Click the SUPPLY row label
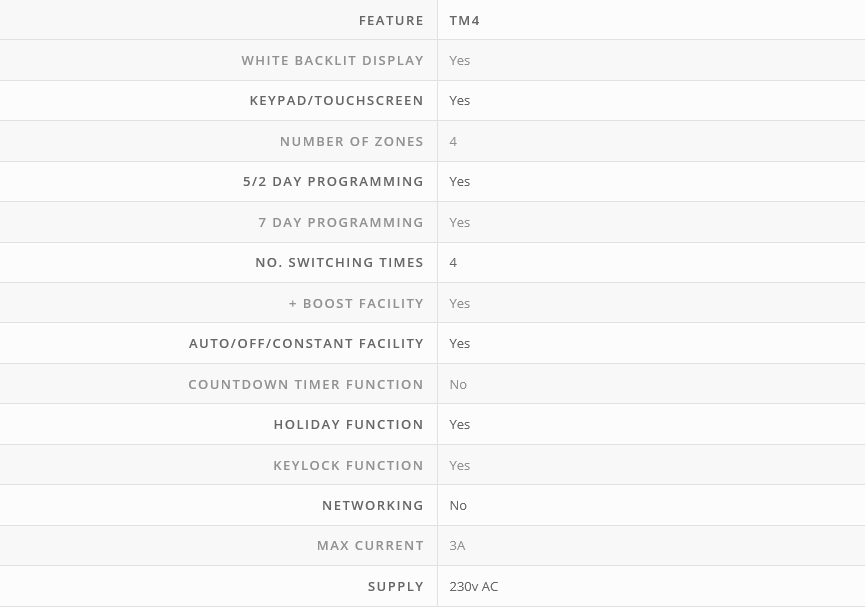 [x=395, y=586]
